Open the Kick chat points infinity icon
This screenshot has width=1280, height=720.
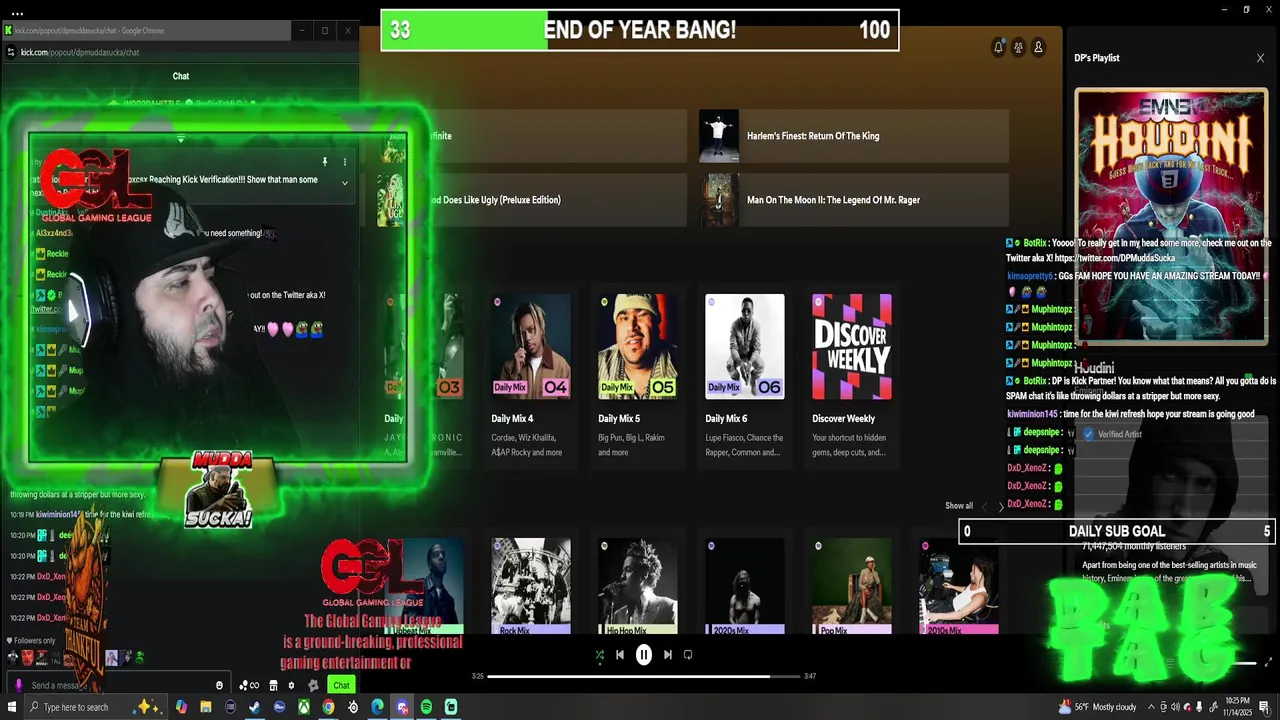click(249, 685)
